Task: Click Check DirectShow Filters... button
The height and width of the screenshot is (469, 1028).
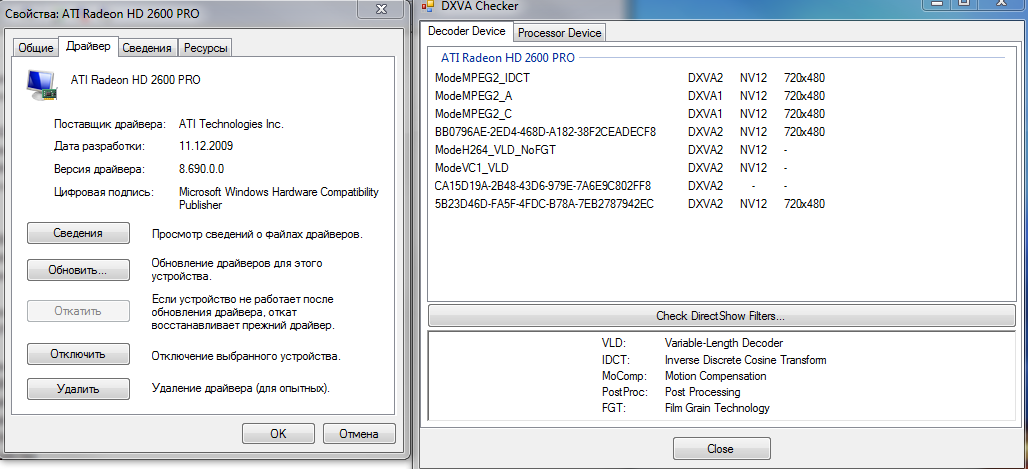Action: click(721, 316)
